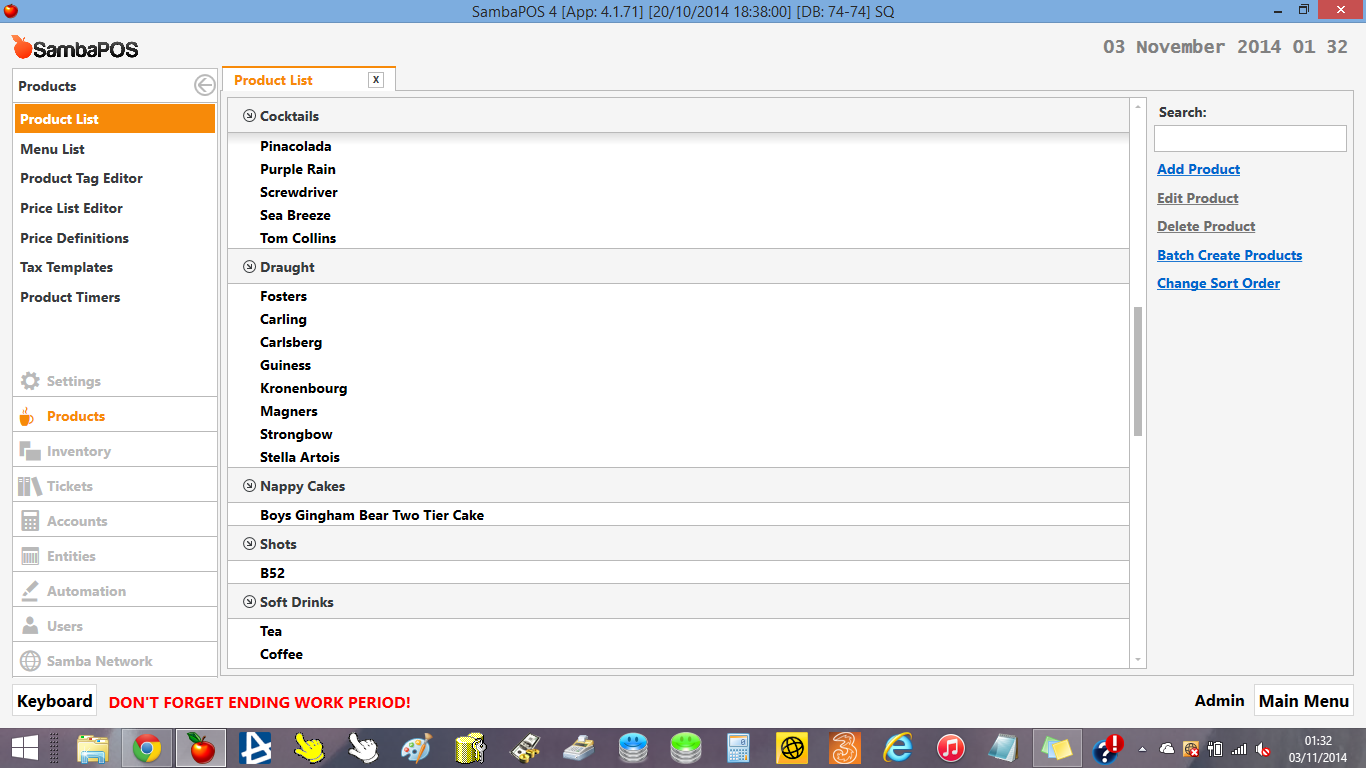Open Price List Editor menu item
The height and width of the screenshot is (768, 1366).
[x=71, y=208]
